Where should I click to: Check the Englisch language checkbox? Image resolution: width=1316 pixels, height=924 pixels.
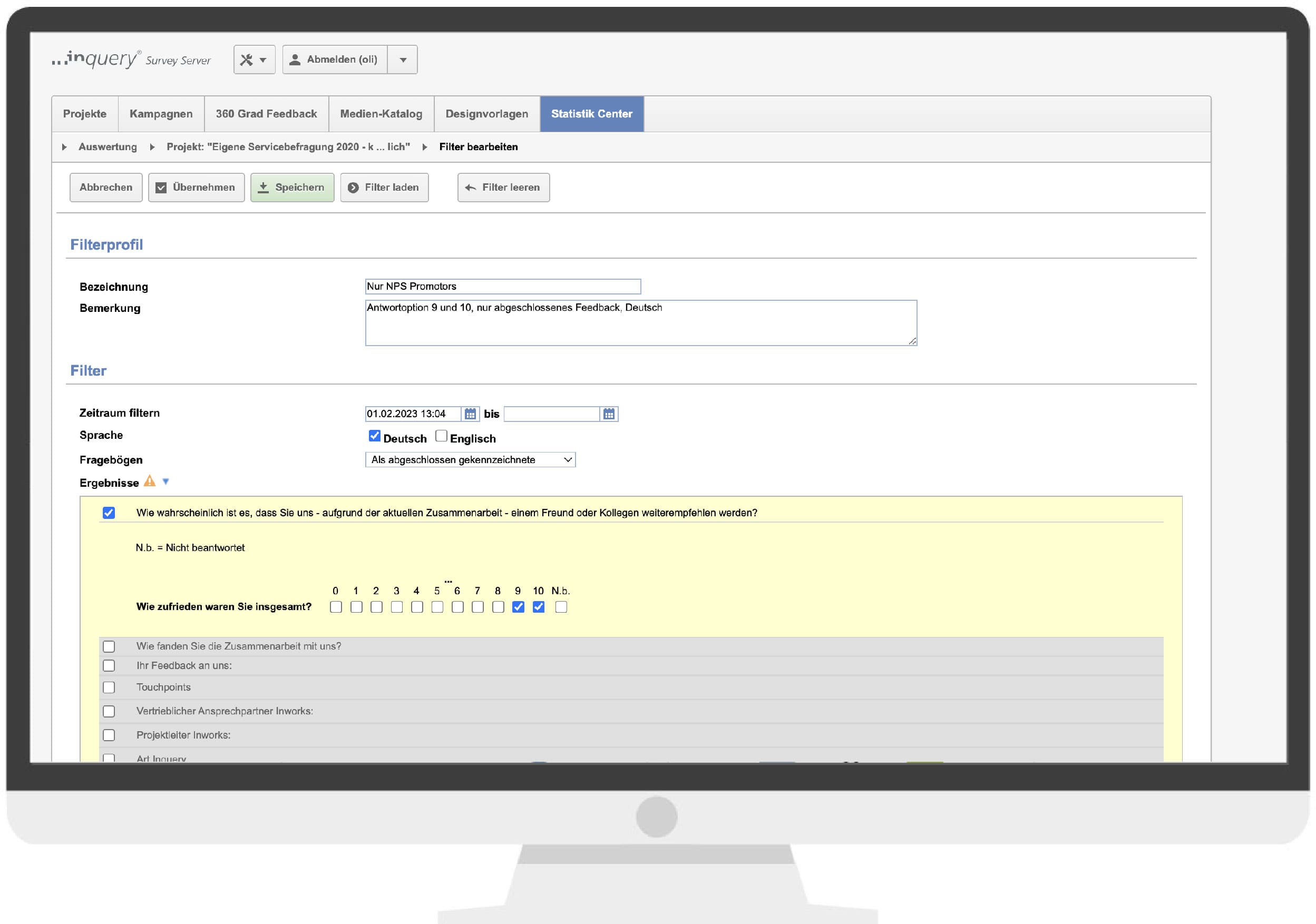[441, 436]
